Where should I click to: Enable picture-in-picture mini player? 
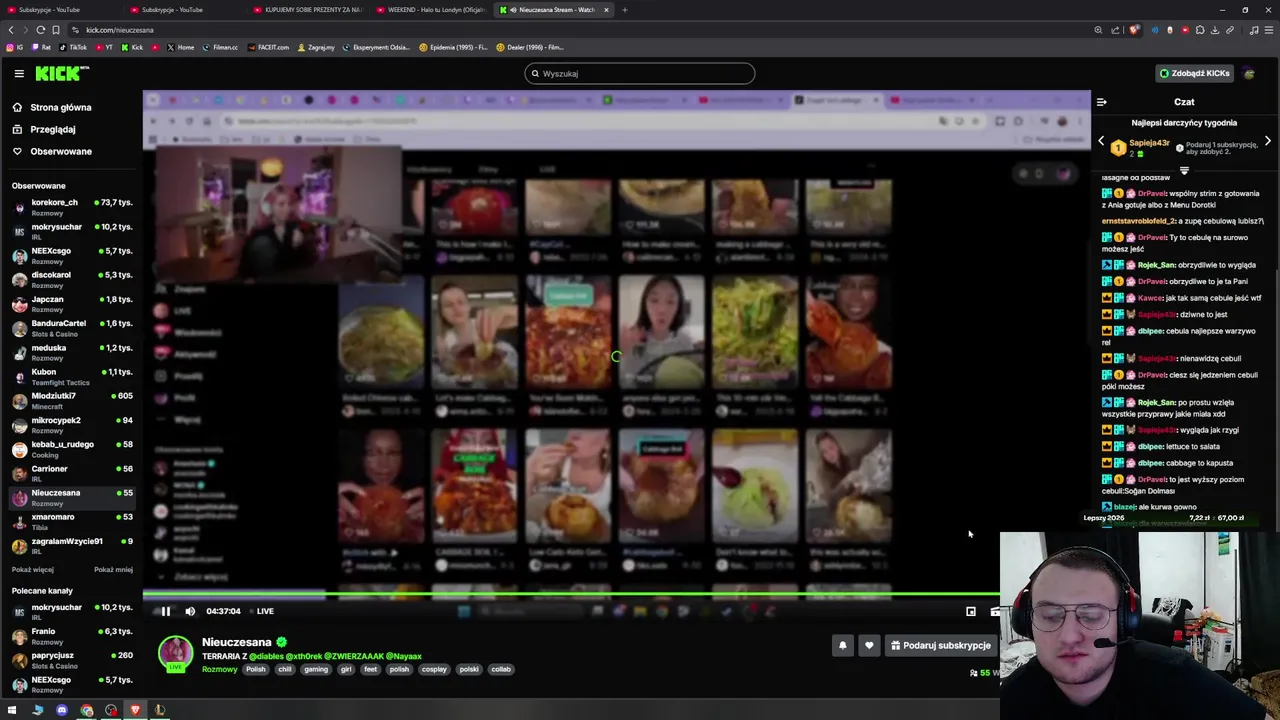click(971, 611)
